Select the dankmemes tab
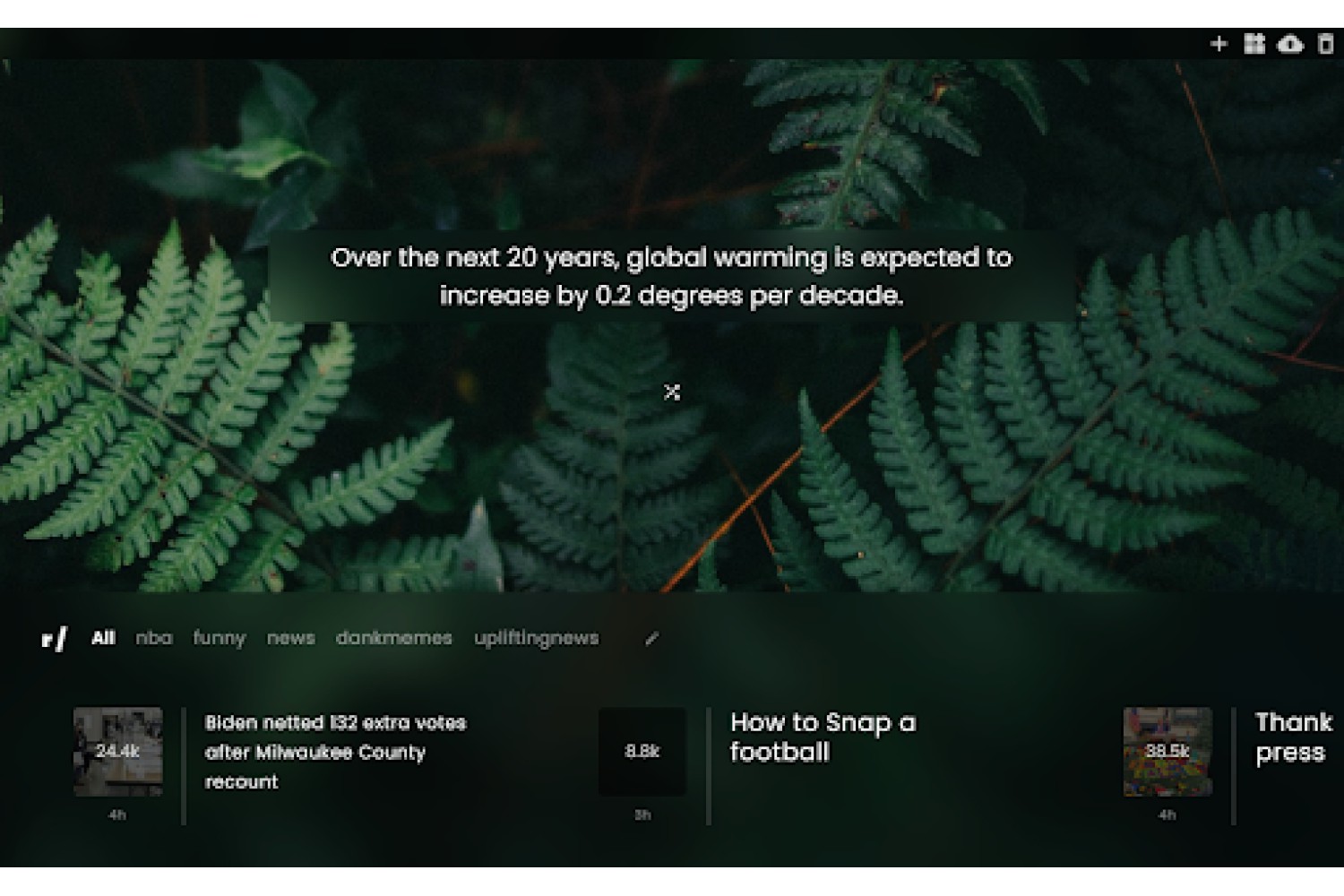This screenshot has height=896, width=1344. pos(394,638)
